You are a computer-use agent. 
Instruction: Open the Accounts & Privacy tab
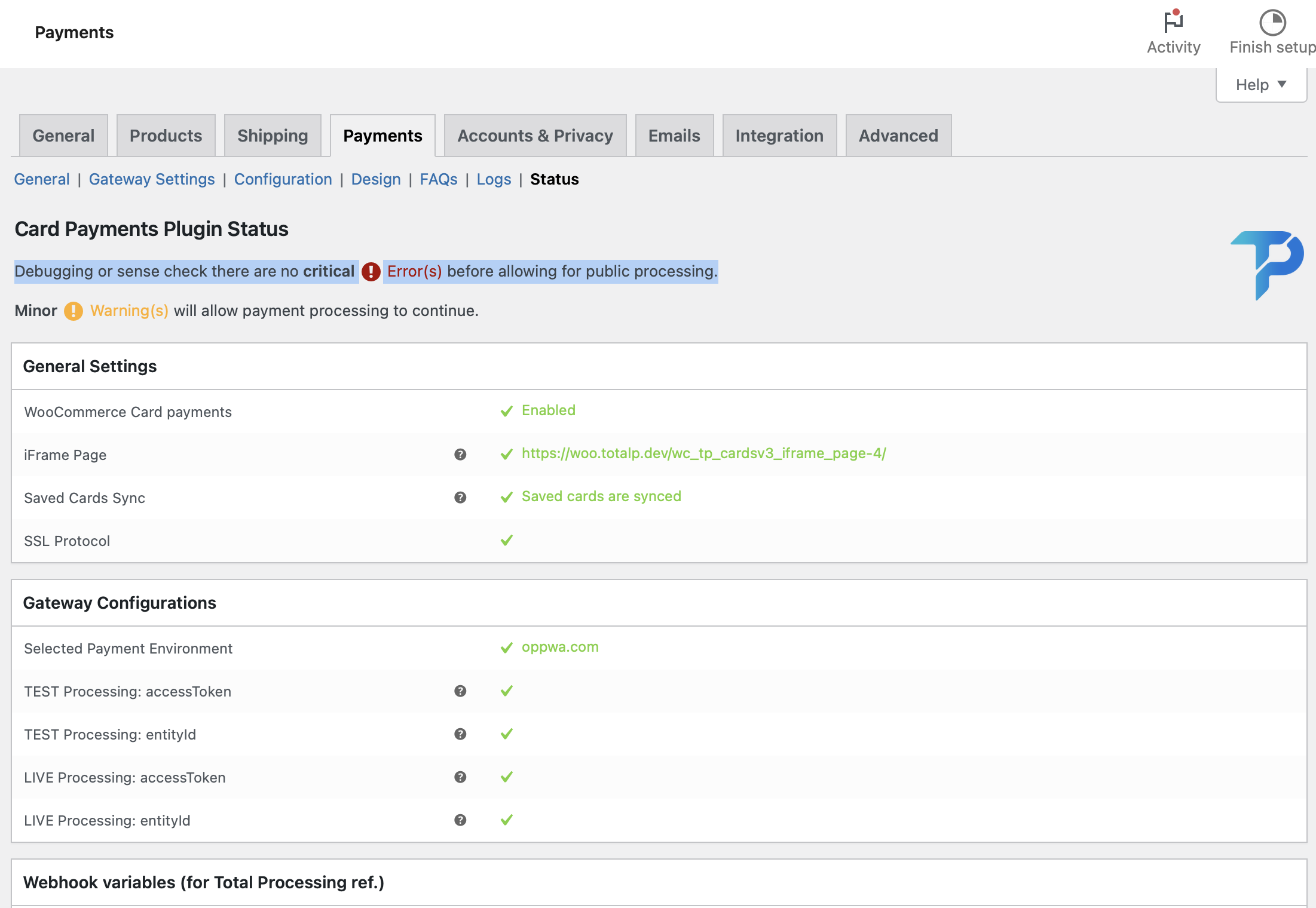point(535,136)
